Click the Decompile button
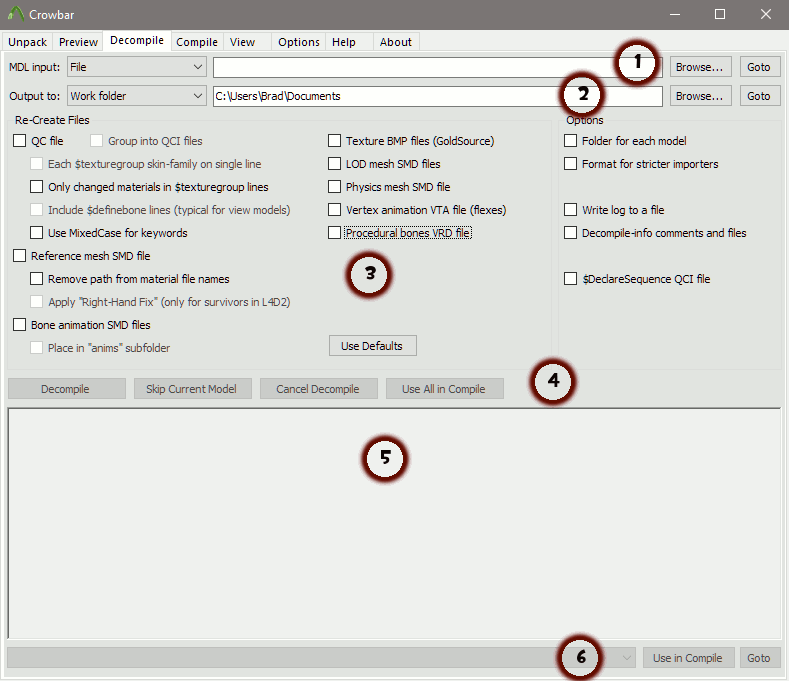Screen dimensions: 789x681 pos(66,389)
